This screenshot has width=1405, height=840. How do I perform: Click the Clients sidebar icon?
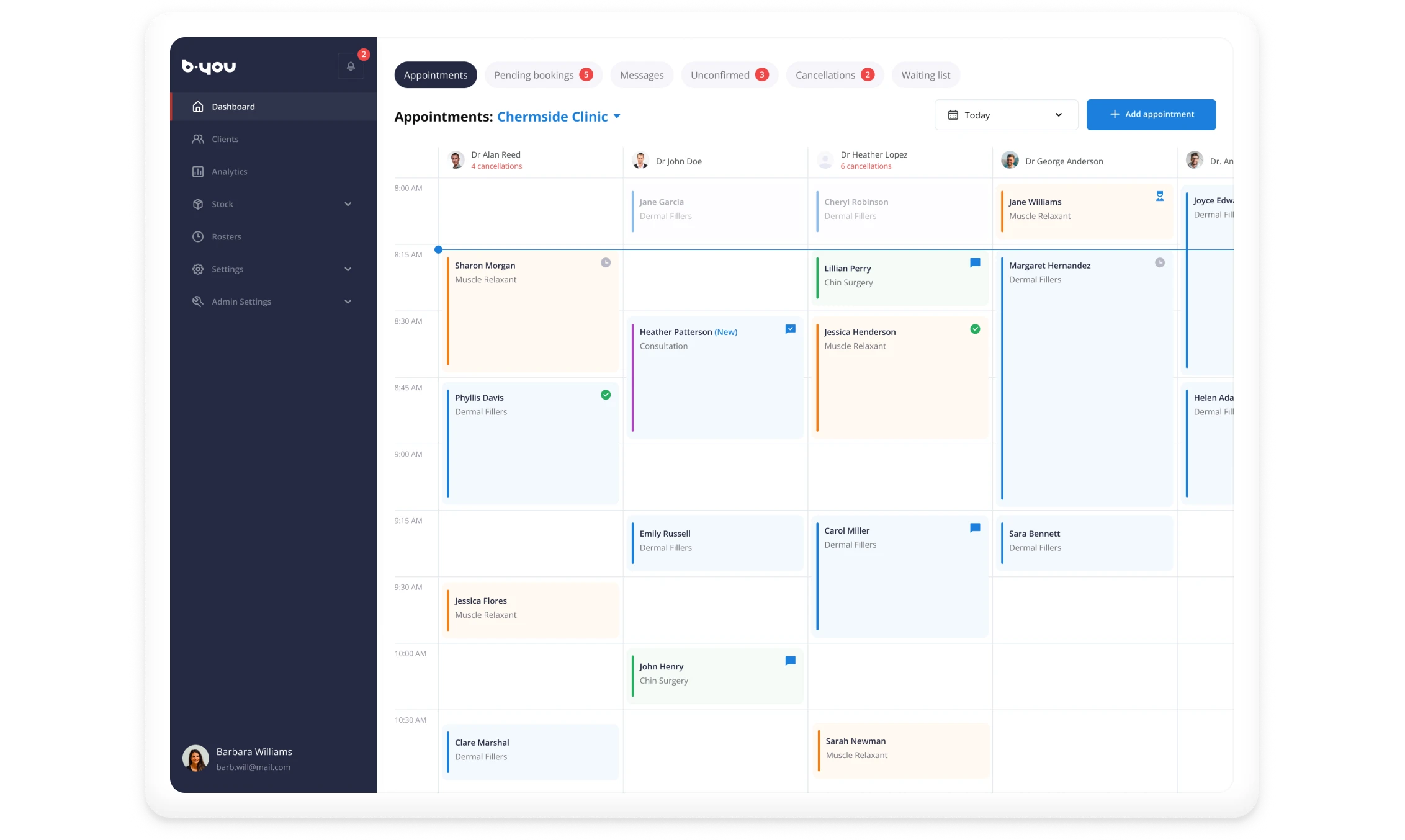pos(198,139)
